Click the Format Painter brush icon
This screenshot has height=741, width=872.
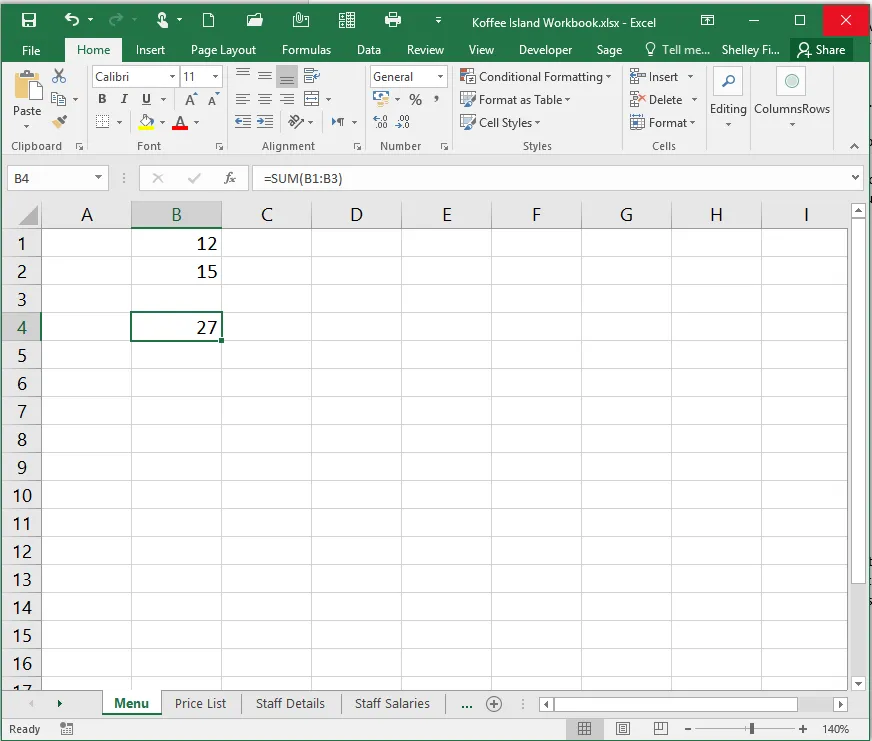(x=59, y=122)
